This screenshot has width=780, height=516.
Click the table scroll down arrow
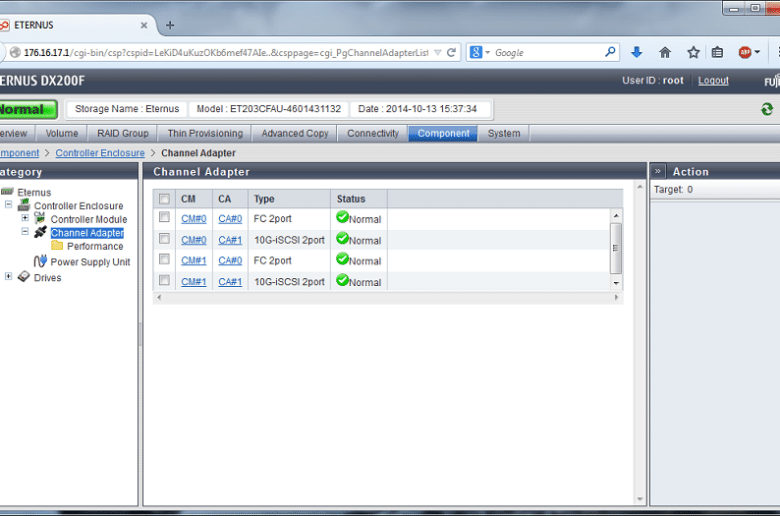tap(616, 283)
